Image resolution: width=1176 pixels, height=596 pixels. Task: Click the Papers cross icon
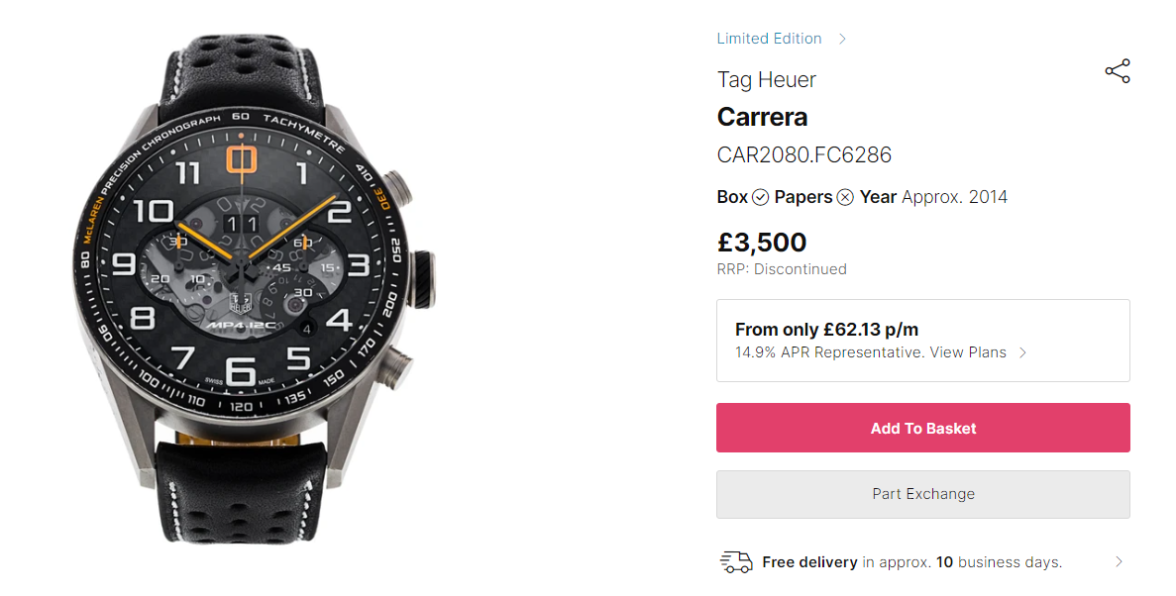click(x=845, y=197)
